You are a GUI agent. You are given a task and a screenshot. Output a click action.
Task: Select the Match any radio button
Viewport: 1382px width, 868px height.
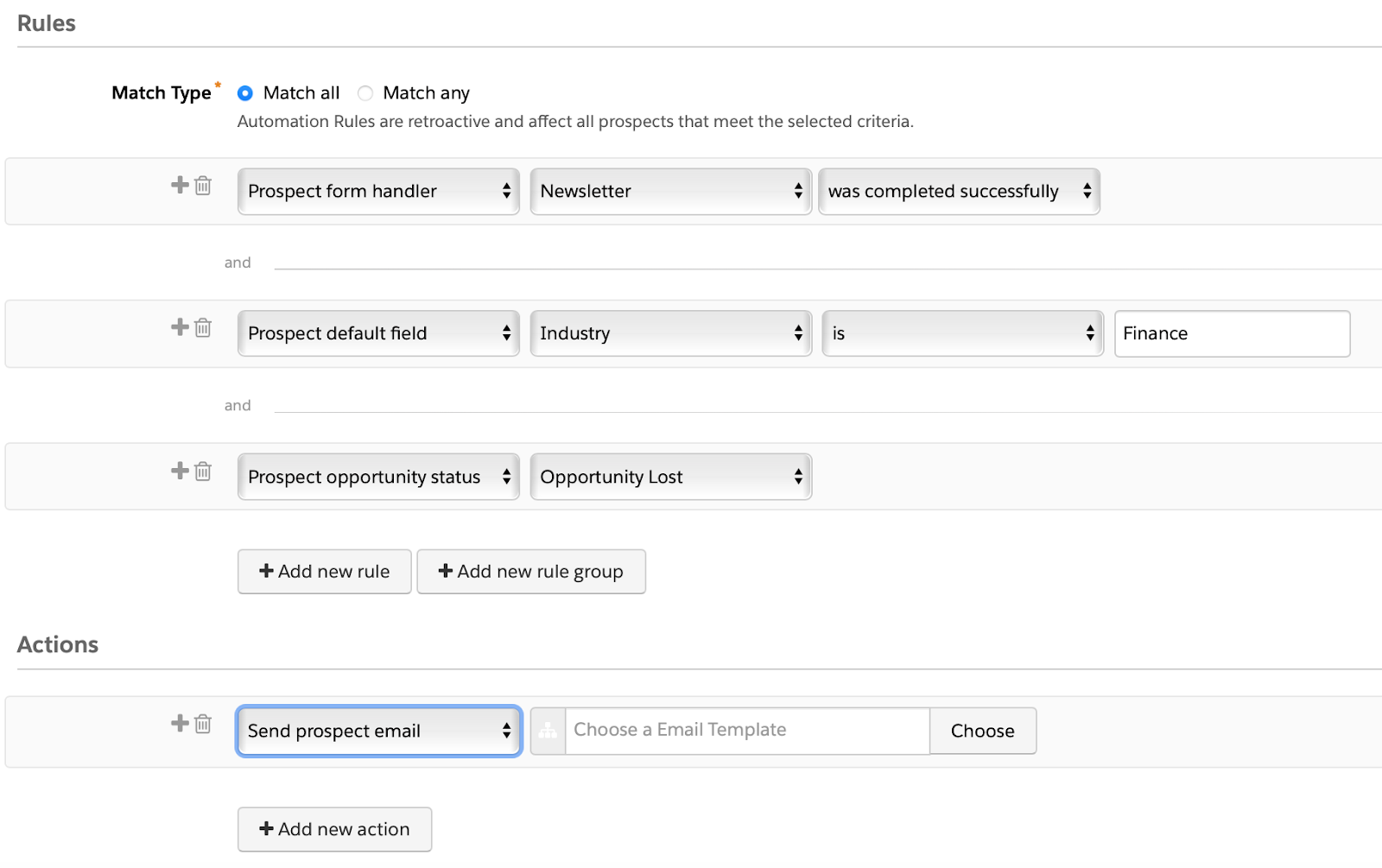[365, 93]
